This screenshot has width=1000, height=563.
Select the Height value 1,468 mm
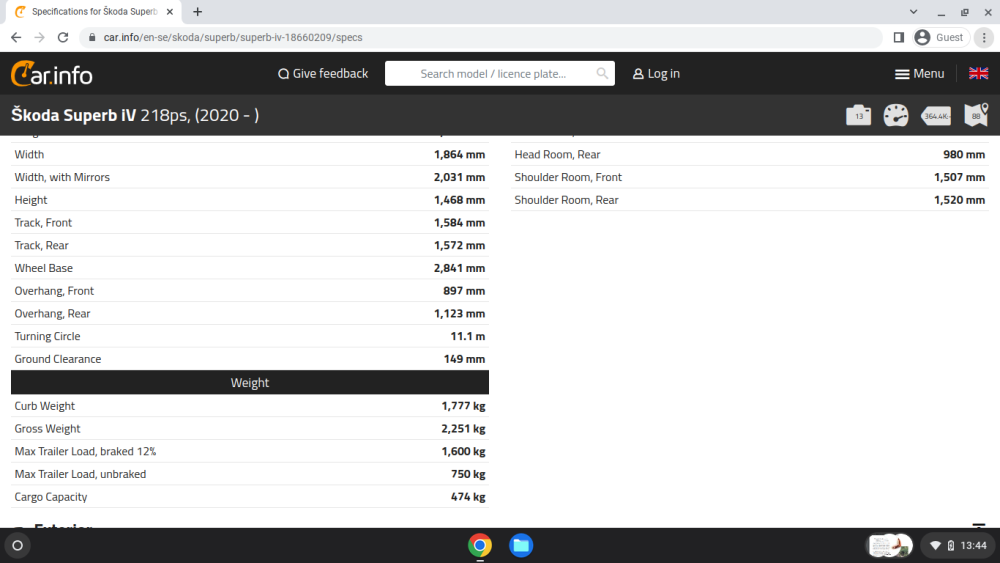[x=459, y=200]
